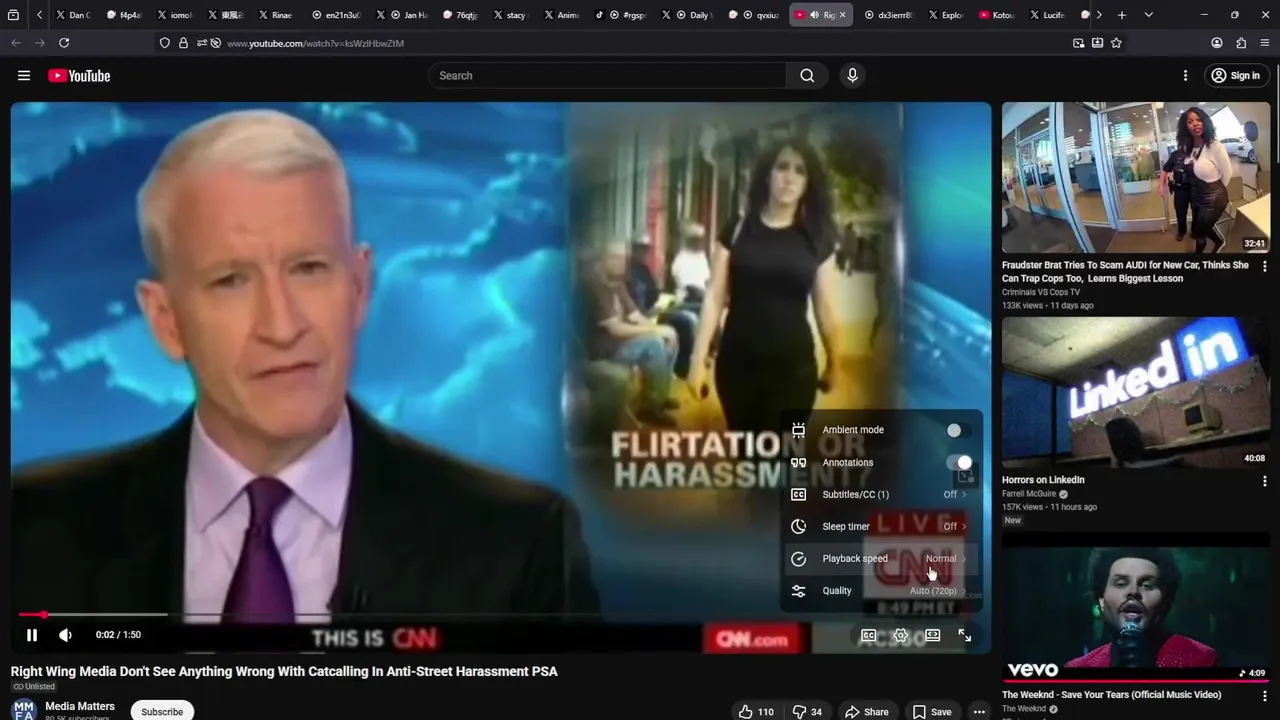Seek using the video progress bar

point(501,614)
